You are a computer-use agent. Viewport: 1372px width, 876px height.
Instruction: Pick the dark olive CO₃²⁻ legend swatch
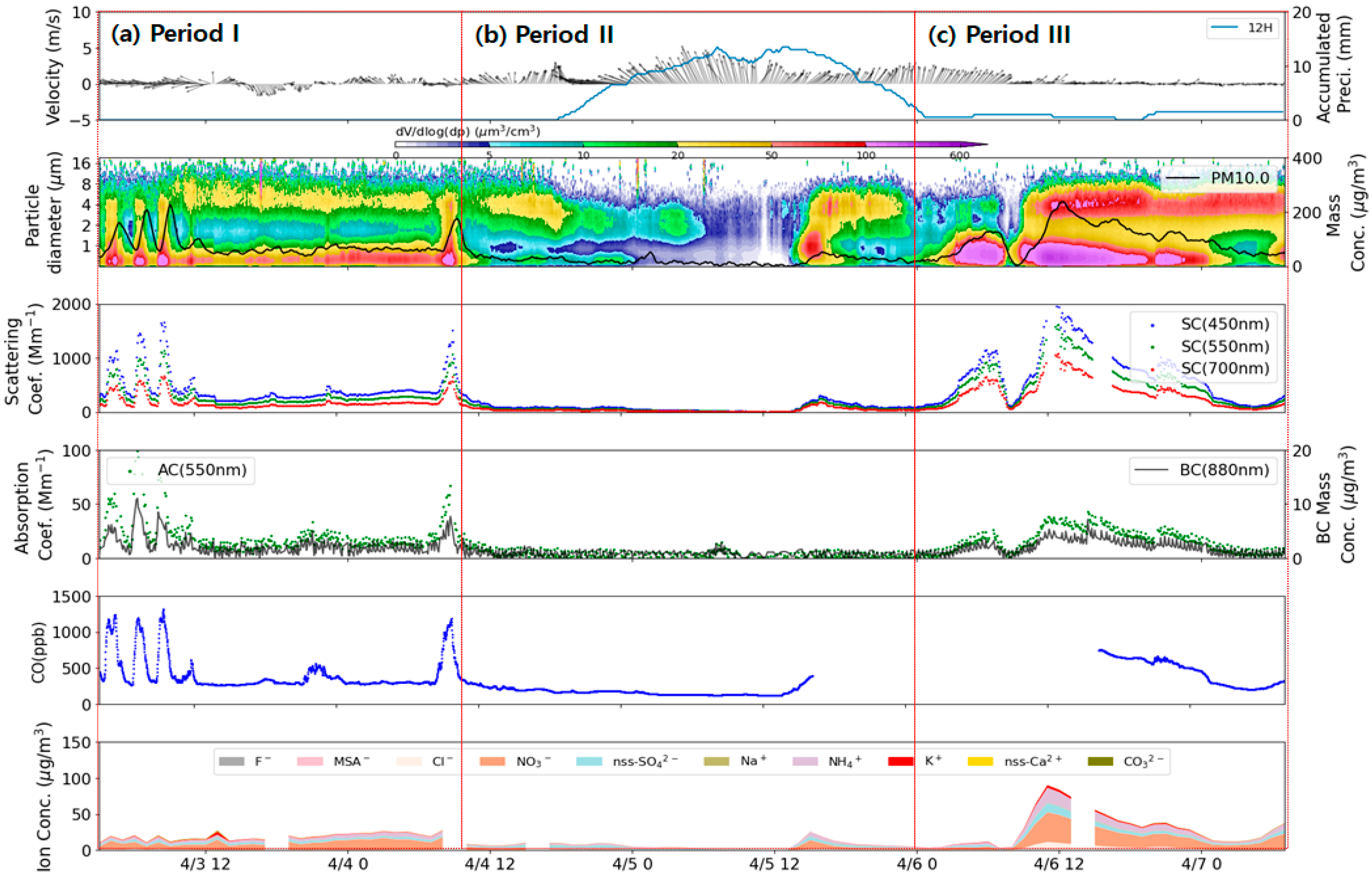coord(1100,762)
